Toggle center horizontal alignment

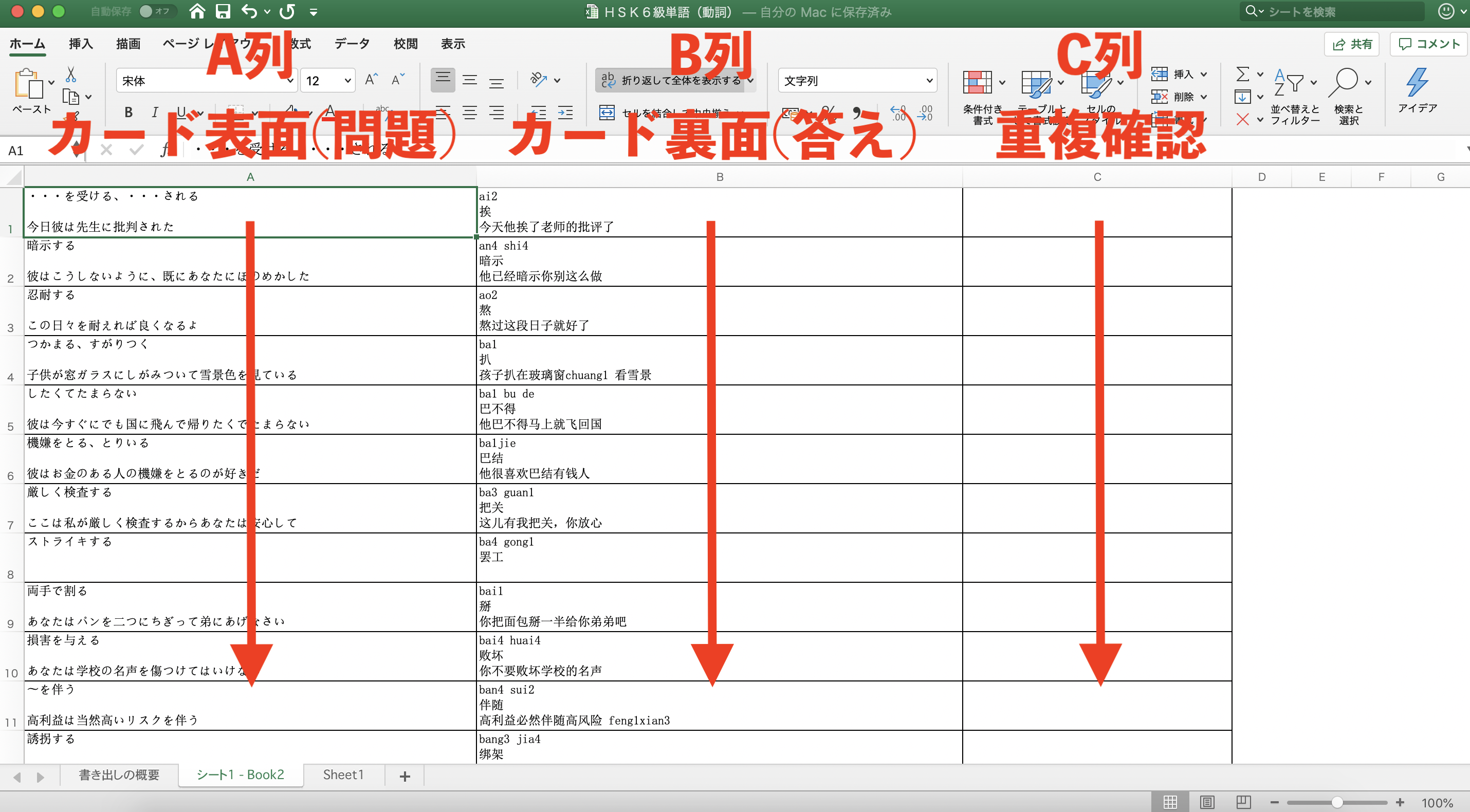pos(470,113)
